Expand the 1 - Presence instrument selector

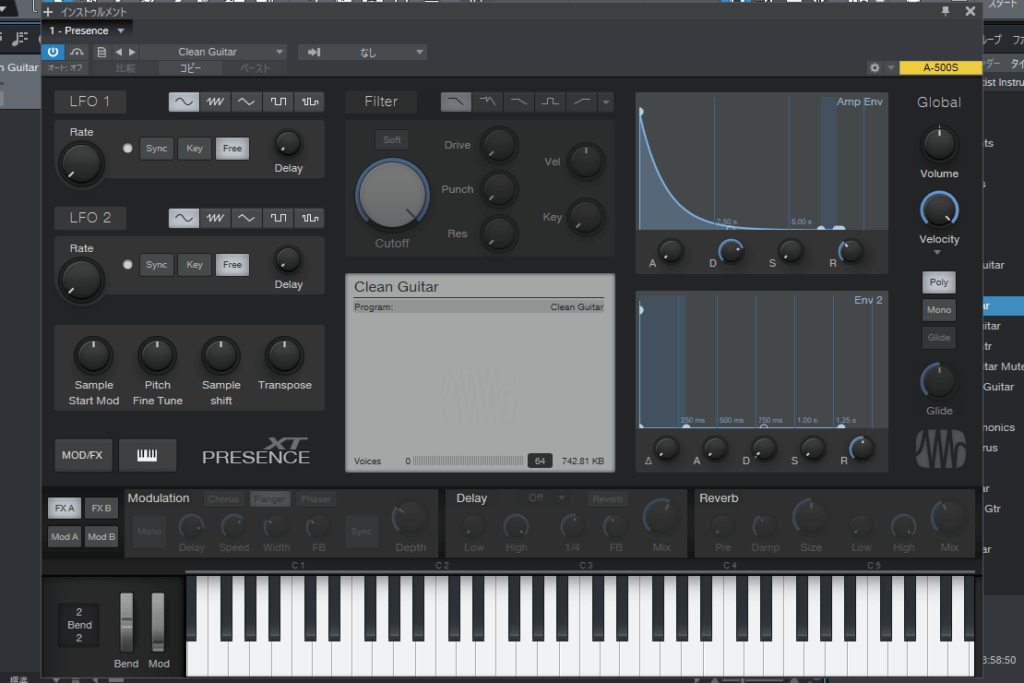87,31
